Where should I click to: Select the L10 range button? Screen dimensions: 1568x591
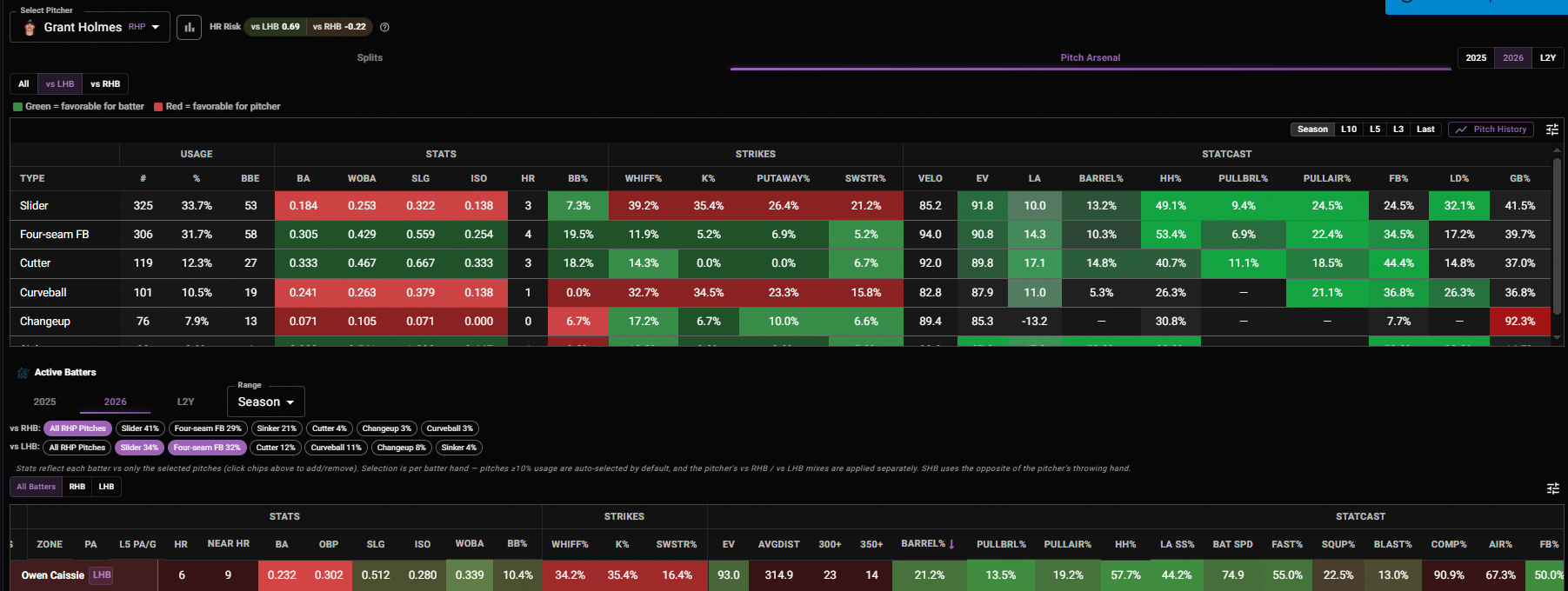coord(1349,129)
